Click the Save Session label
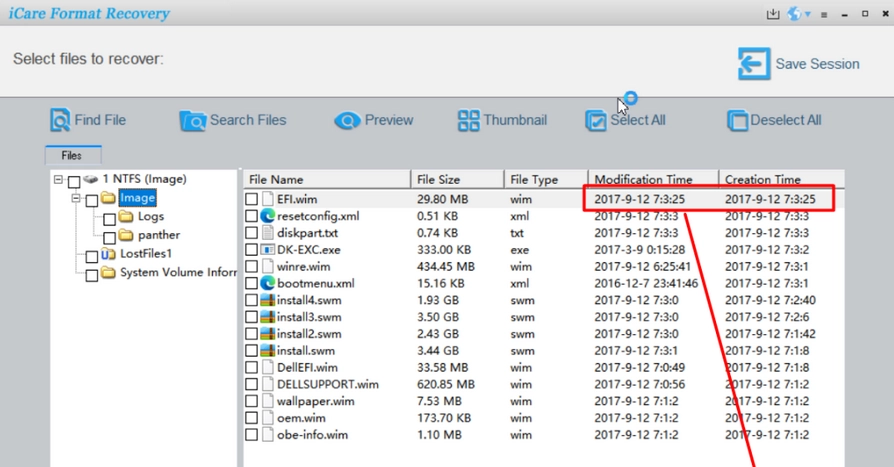 [817, 64]
